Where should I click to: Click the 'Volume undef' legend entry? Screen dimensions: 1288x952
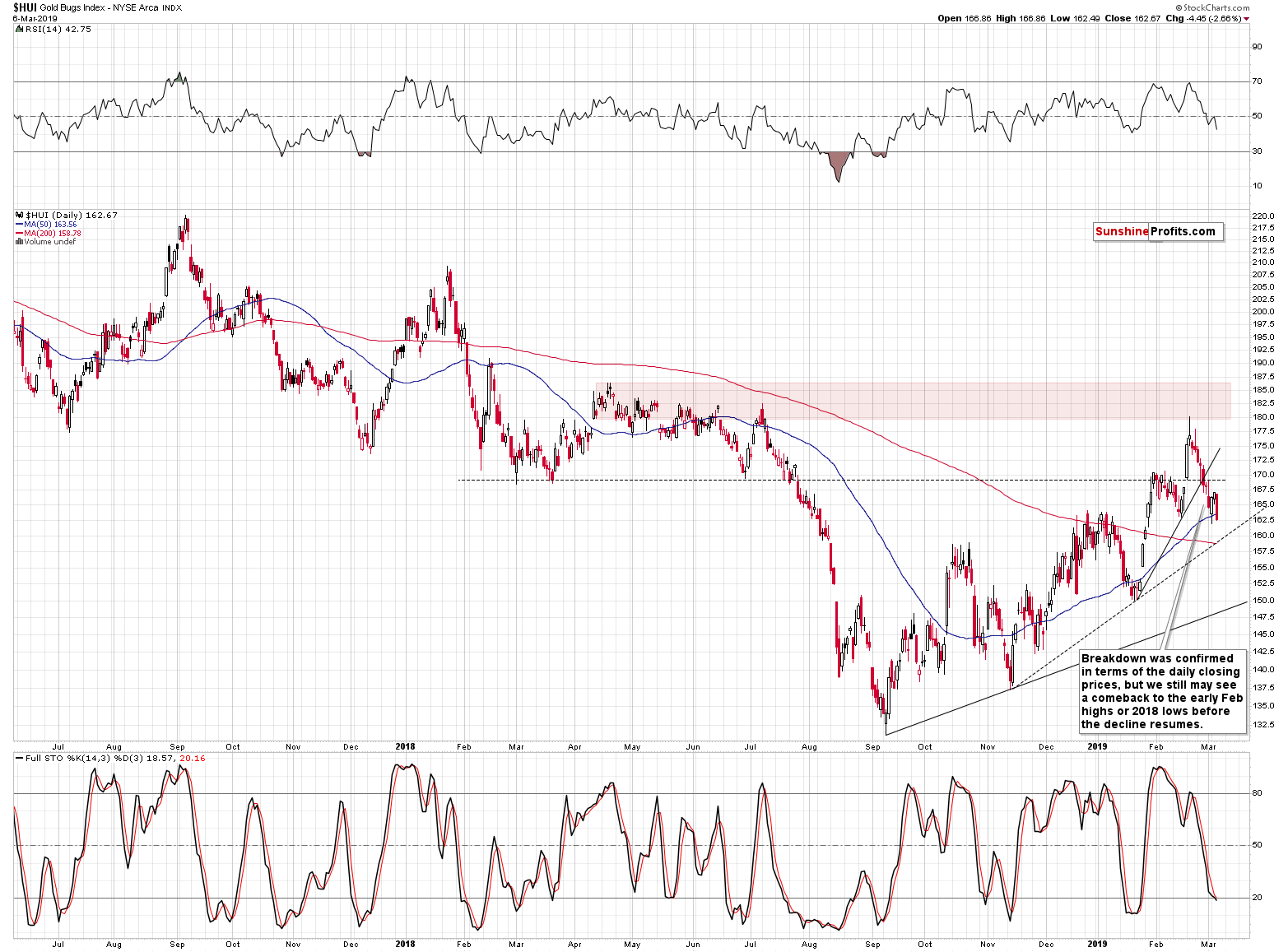click(x=49, y=242)
